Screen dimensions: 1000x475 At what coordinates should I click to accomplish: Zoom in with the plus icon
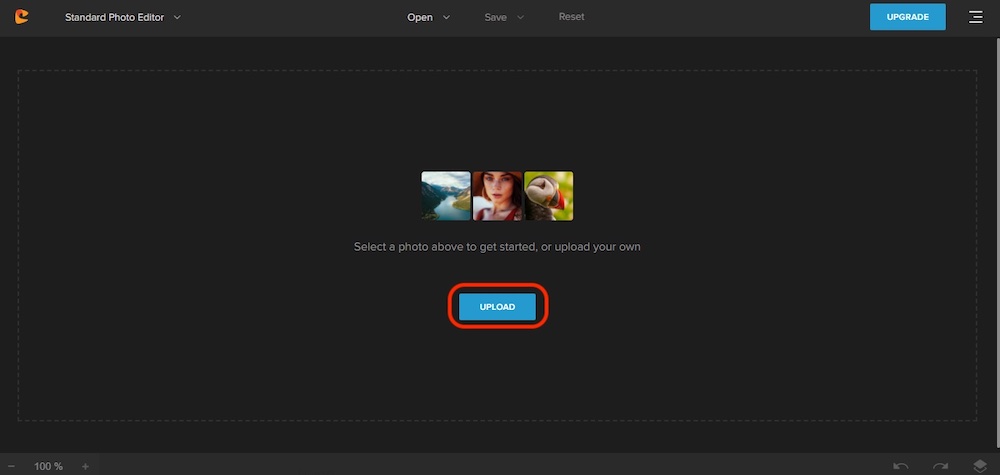[x=85, y=467]
